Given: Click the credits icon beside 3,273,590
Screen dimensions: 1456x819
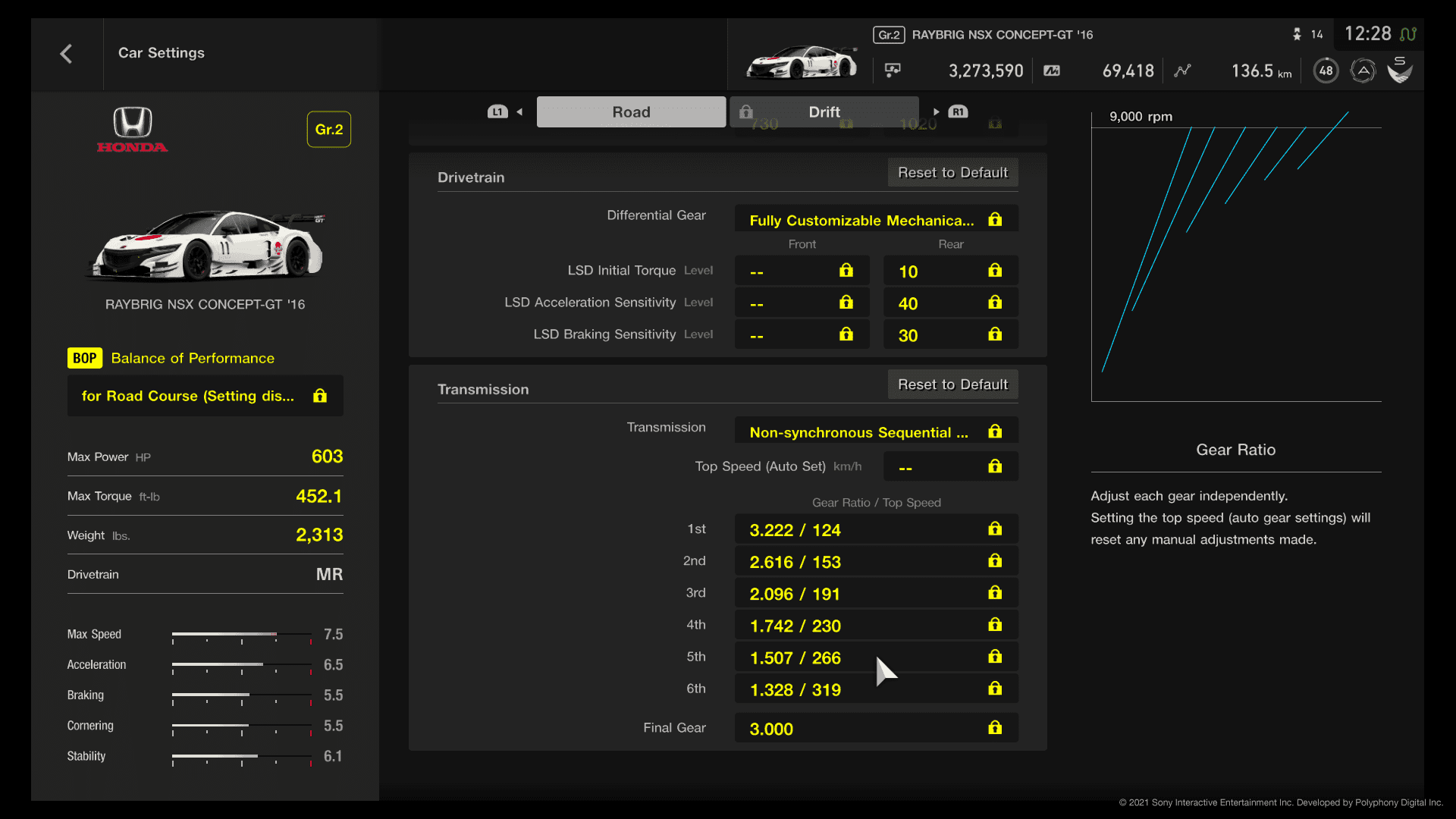Looking at the screenshot, I should 893,71.
